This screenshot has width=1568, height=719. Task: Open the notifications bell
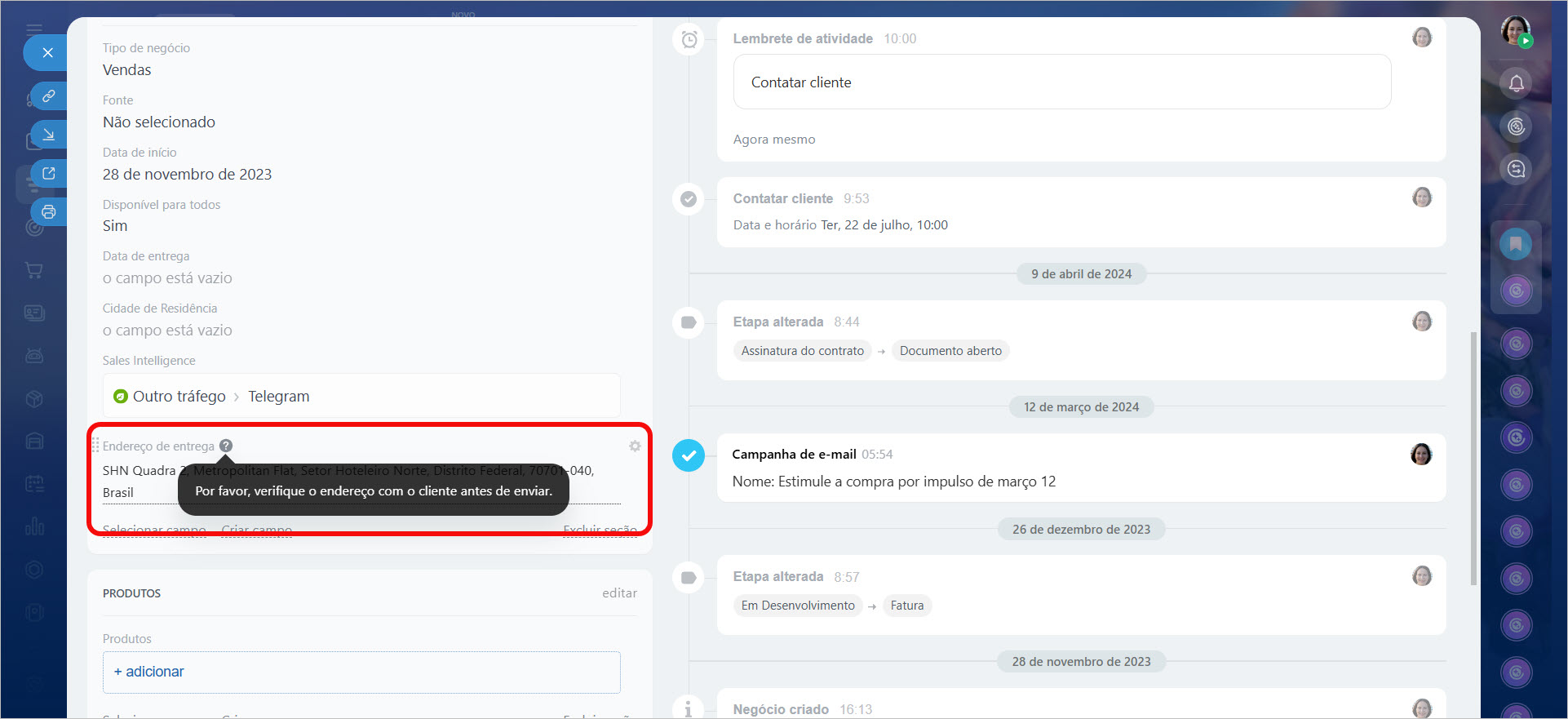tap(1516, 83)
